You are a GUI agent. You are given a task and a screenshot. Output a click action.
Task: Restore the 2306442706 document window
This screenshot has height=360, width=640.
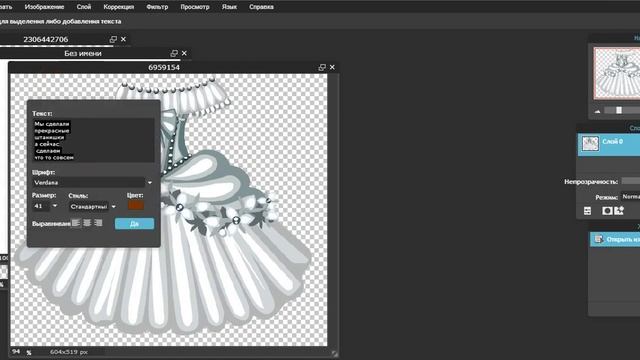[113, 39]
